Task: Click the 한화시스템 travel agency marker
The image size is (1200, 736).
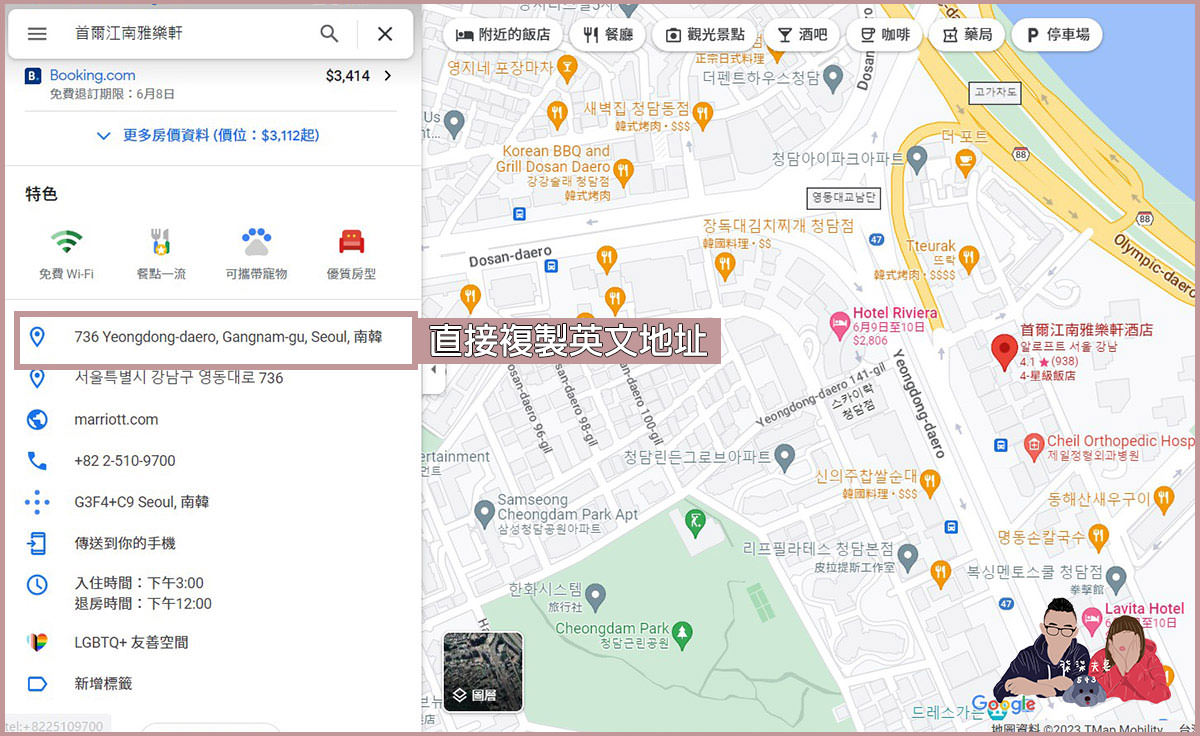Action: point(596,598)
